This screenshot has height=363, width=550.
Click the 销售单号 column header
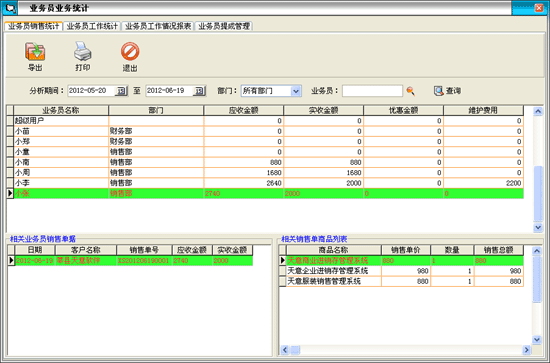coord(144,250)
